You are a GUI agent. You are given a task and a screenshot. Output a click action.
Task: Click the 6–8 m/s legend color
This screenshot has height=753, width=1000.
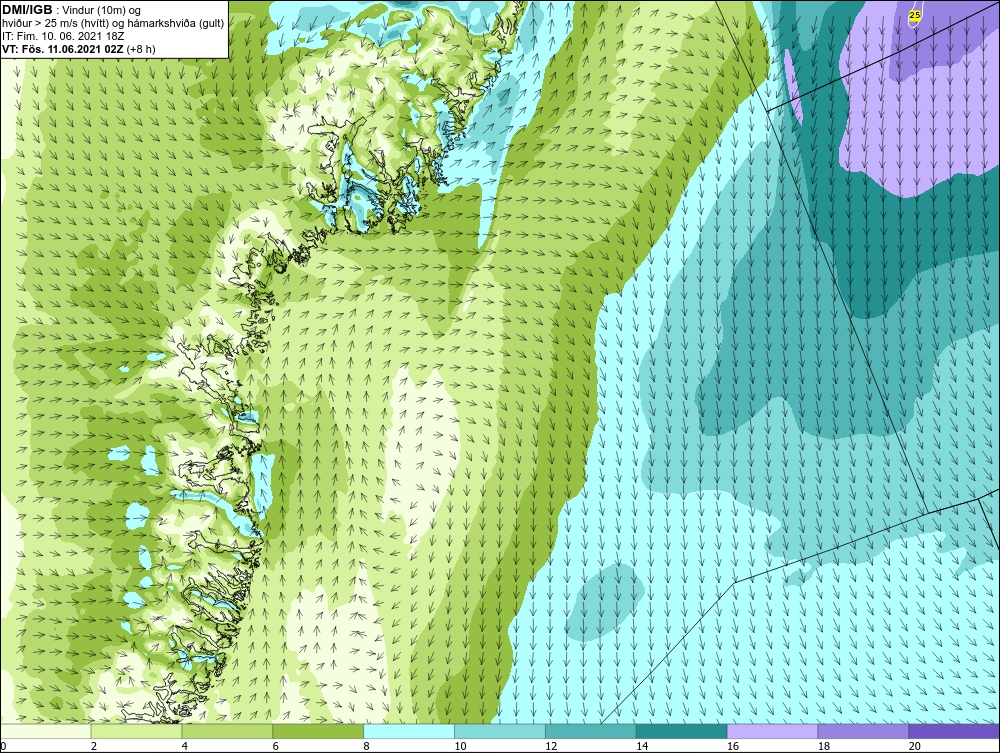(318, 731)
